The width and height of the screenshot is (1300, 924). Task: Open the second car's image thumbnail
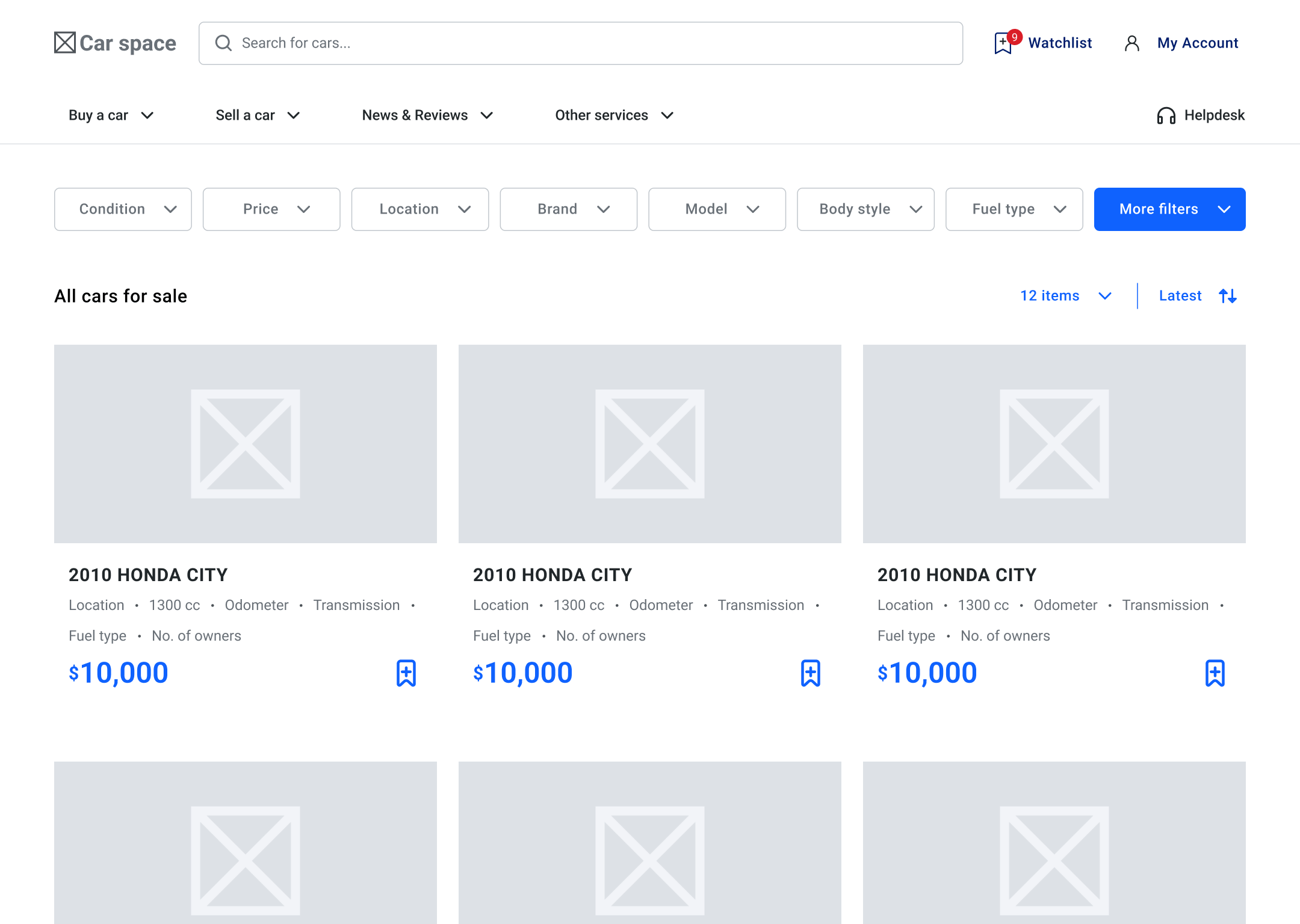[x=650, y=444]
